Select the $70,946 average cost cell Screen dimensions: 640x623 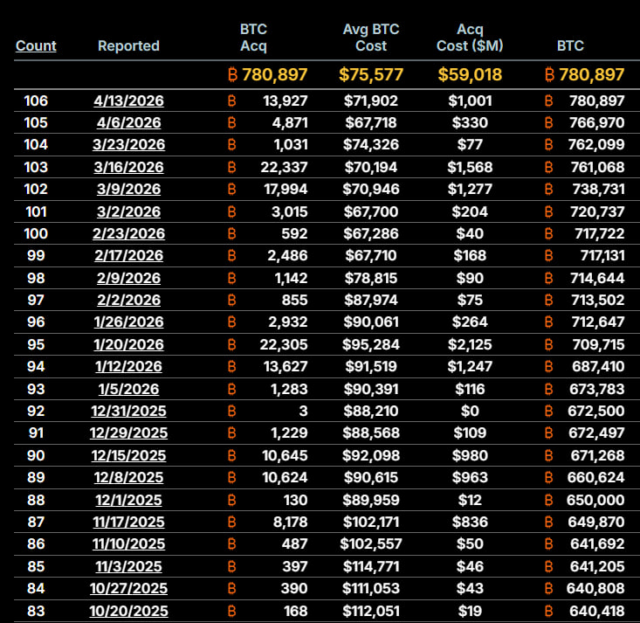[x=371, y=189]
